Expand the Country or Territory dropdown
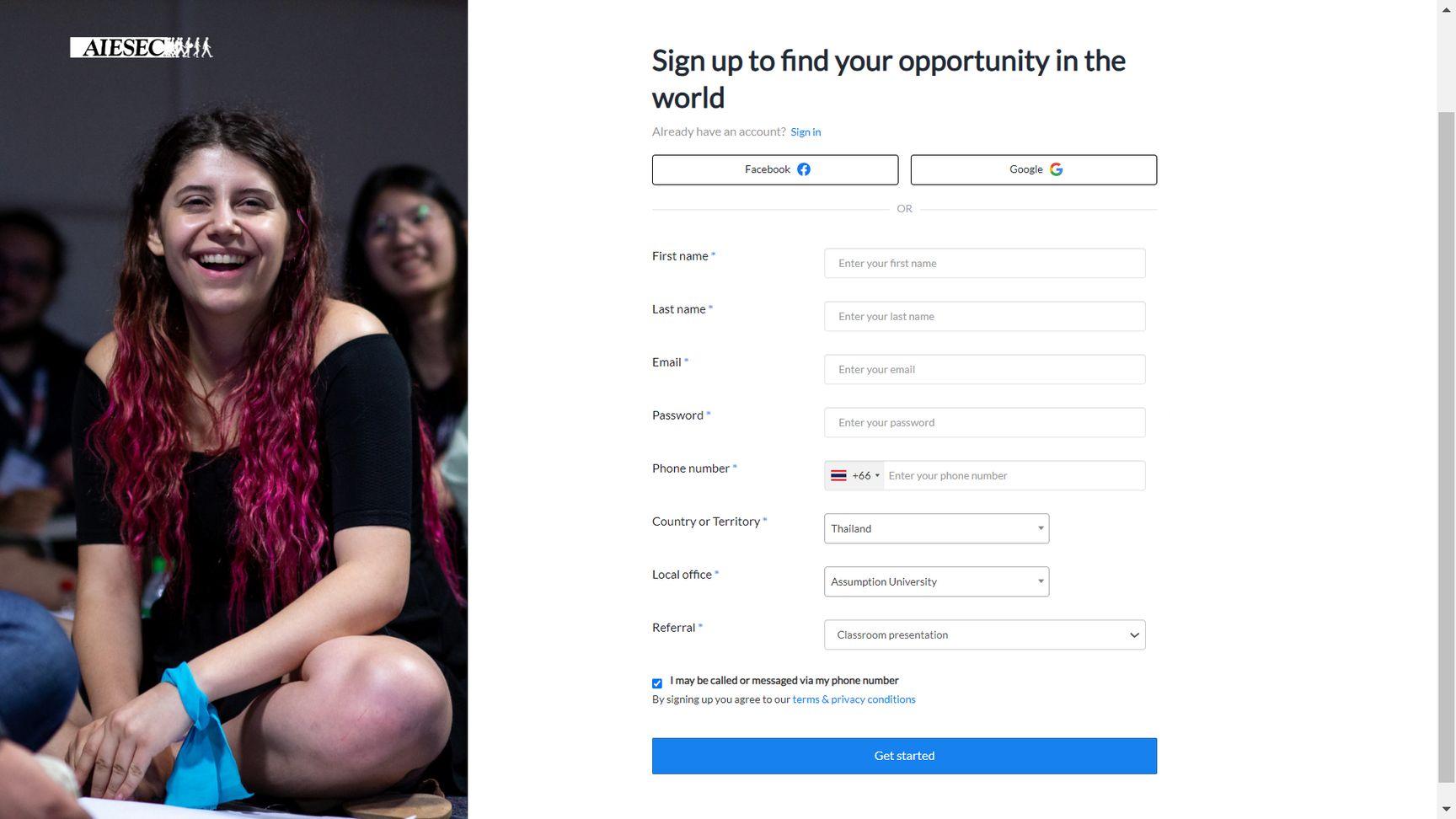This screenshot has width=1456, height=819. point(936,528)
